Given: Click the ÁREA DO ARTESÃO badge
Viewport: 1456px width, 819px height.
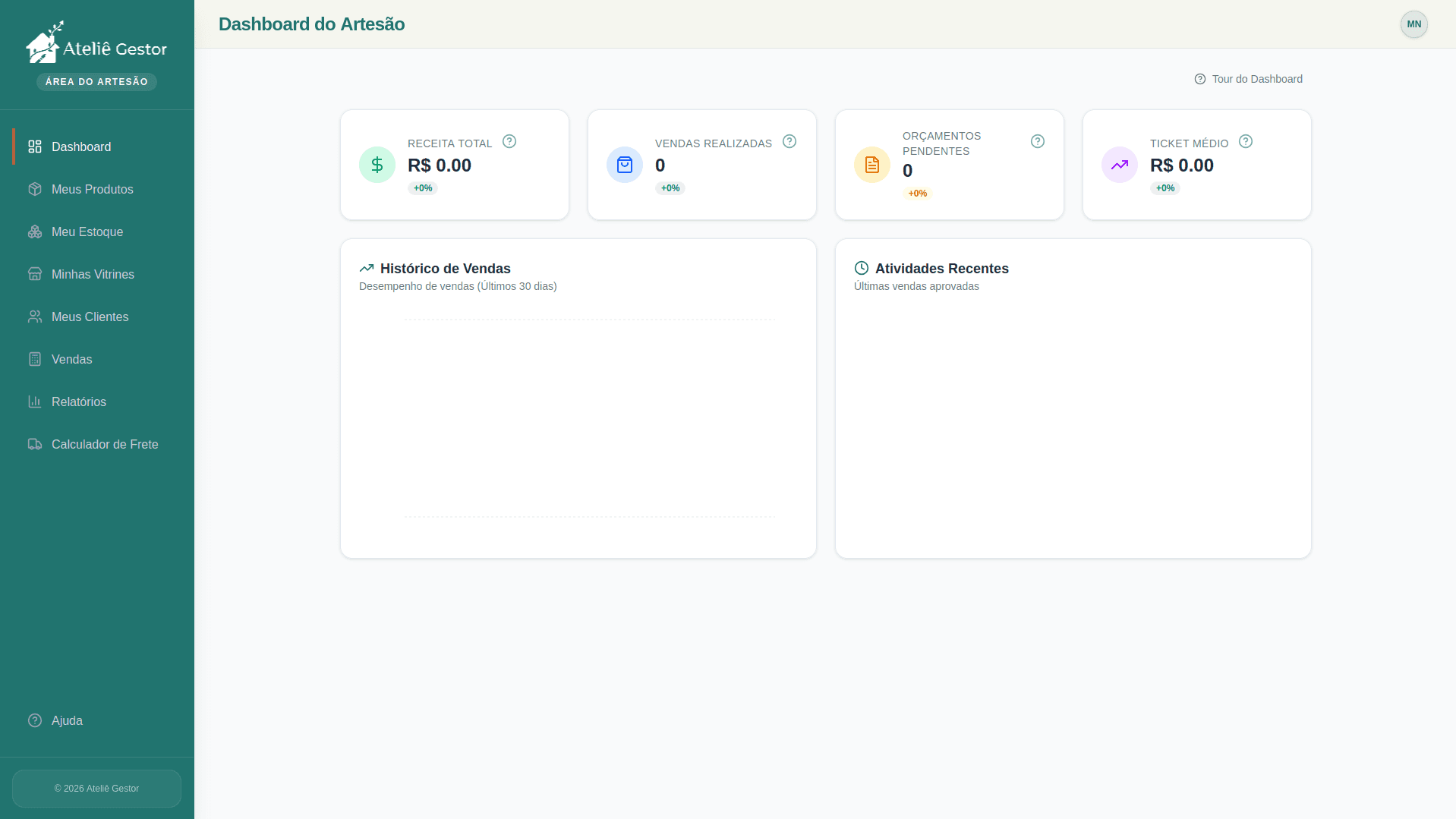Looking at the screenshot, I should 96,81.
